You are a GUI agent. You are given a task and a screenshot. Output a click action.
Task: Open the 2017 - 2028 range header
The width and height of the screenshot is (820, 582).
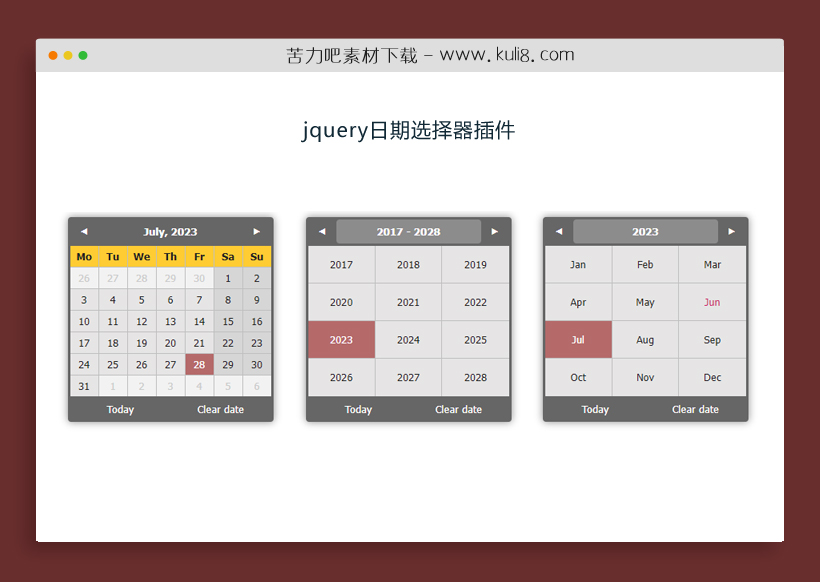point(408,231)
